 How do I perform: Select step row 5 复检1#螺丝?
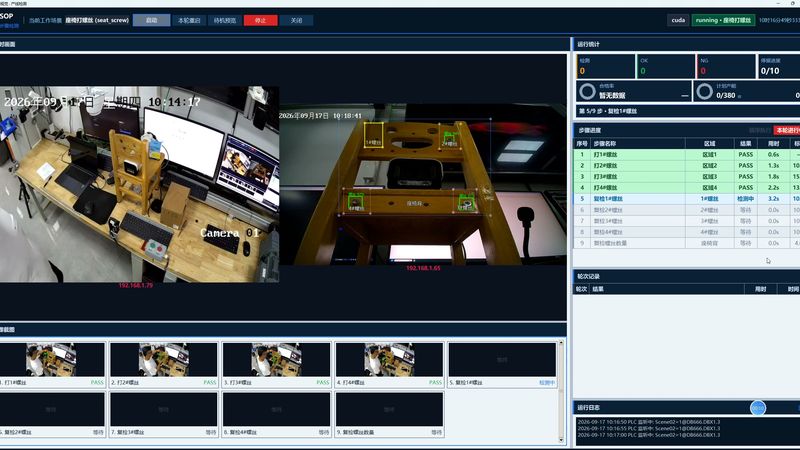(x=687, y=198)
